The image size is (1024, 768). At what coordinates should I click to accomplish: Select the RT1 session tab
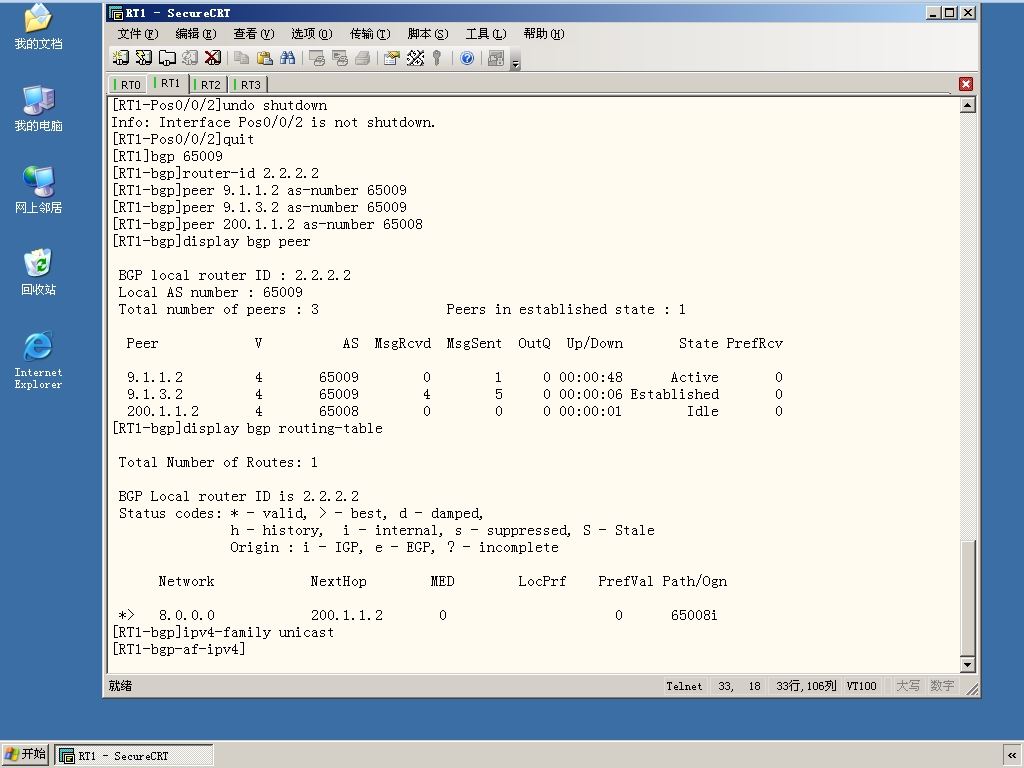[x=168, y=84]
